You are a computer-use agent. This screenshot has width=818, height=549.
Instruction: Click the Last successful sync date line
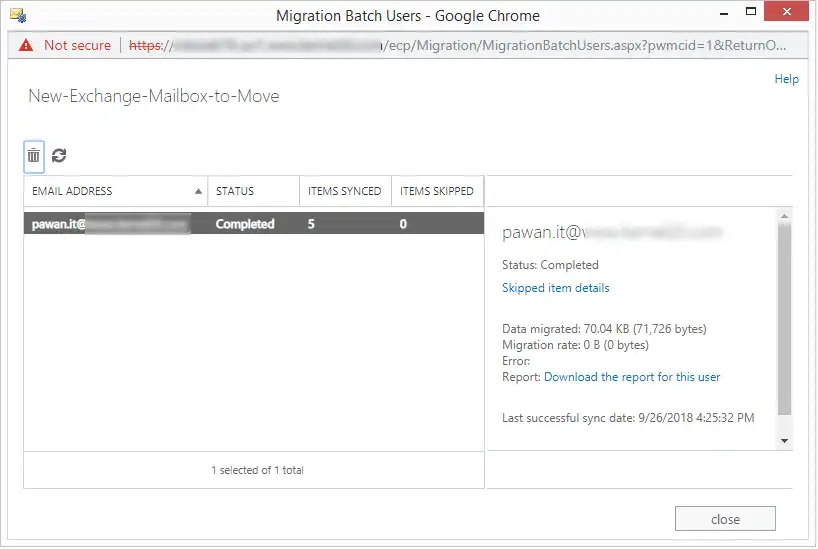coord(628,417)
